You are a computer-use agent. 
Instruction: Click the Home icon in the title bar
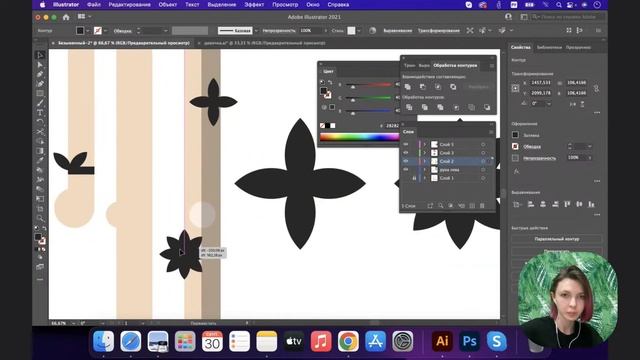66,17
